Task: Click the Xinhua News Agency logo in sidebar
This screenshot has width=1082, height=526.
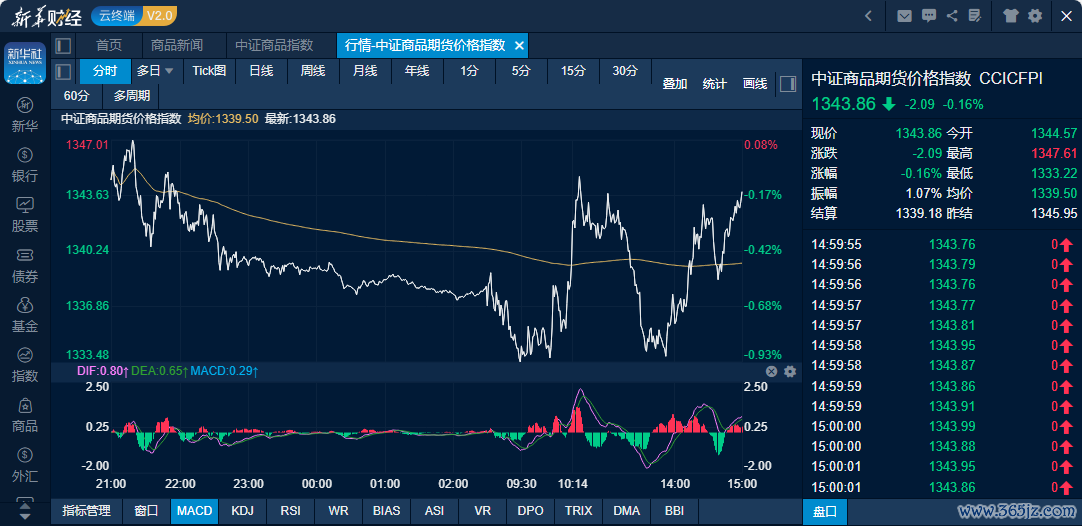Action: [x=25, y=63]
